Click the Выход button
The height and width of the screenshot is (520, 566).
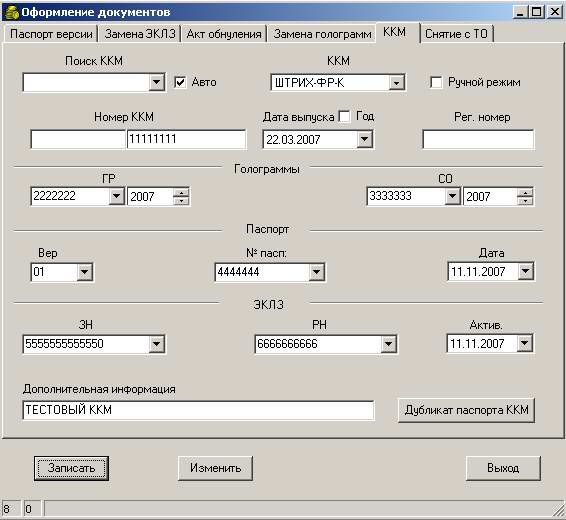pyautogui.click(x=503, y=468)
